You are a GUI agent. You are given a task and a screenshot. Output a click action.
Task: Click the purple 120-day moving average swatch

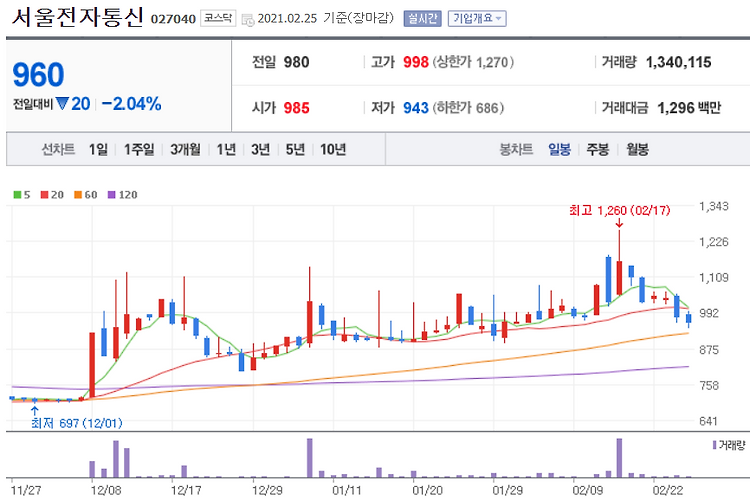111,195
